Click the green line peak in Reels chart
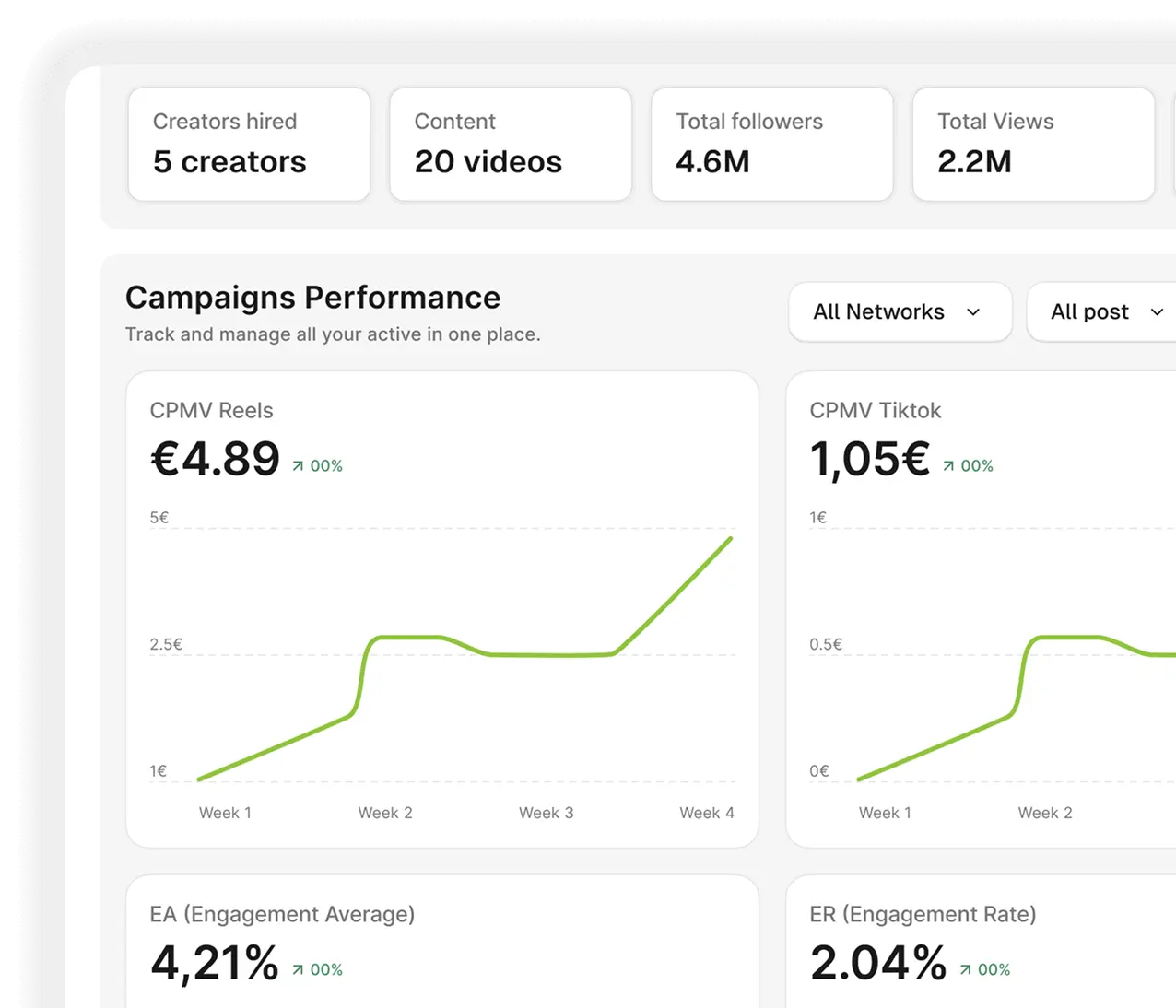The height and width of the screenshot is (1008, 1176). (730, 539)
